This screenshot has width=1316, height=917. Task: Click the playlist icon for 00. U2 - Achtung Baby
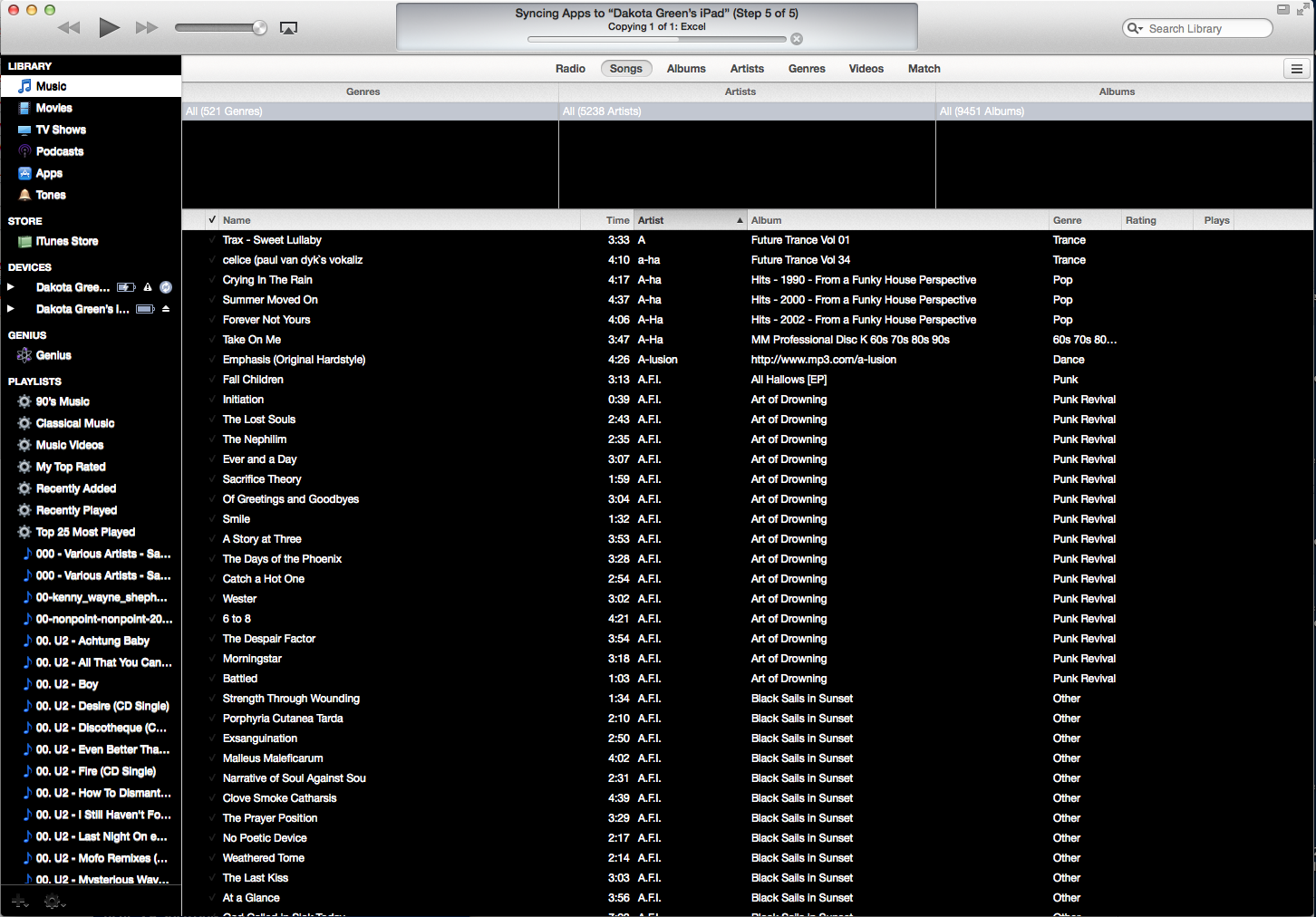click(27, 641)
